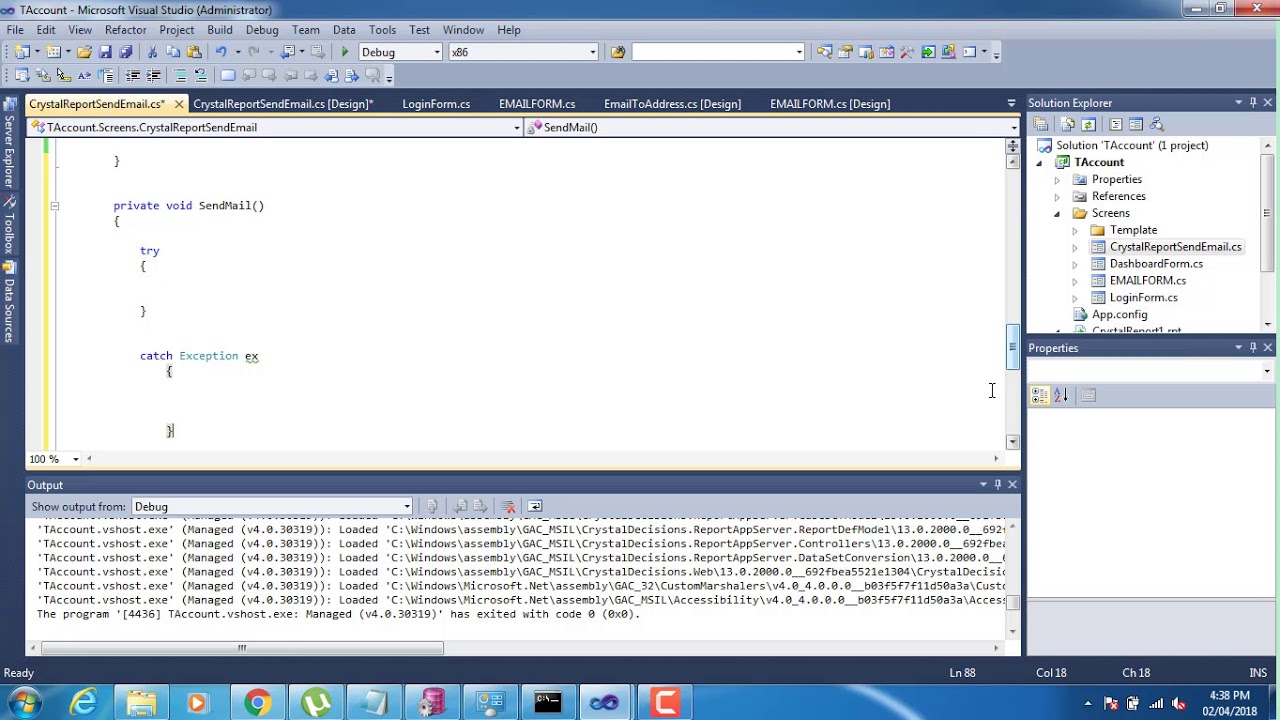Expand the Properties node in Solution Explorer
Screen dimensions: 1280x720
pyautogui.click(x=1057, y=179)
